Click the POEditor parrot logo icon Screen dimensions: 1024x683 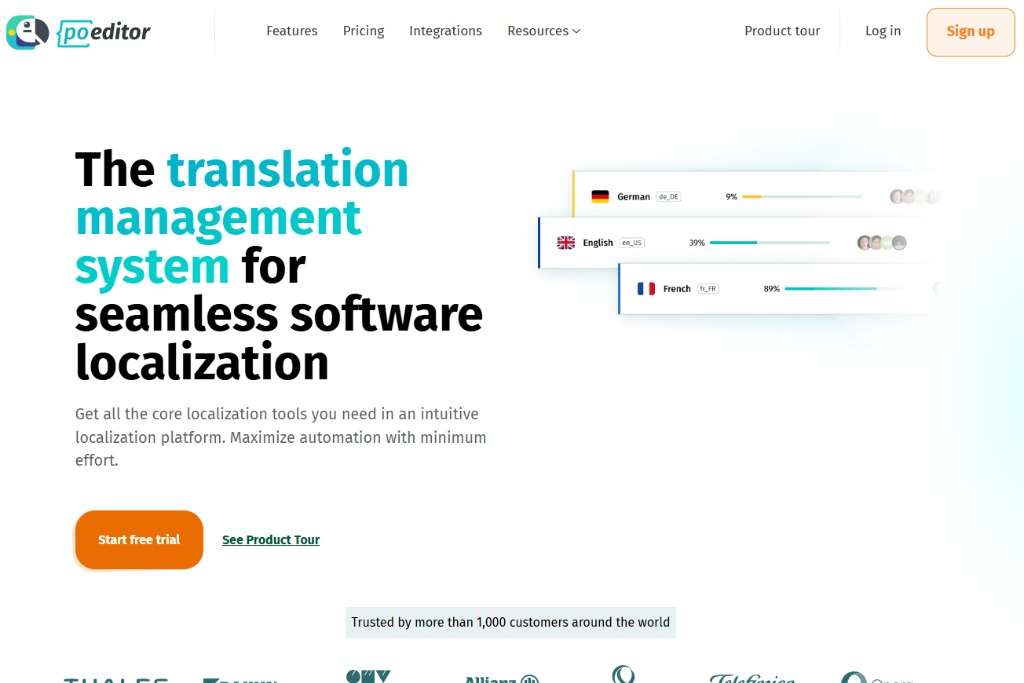point(27,32)
